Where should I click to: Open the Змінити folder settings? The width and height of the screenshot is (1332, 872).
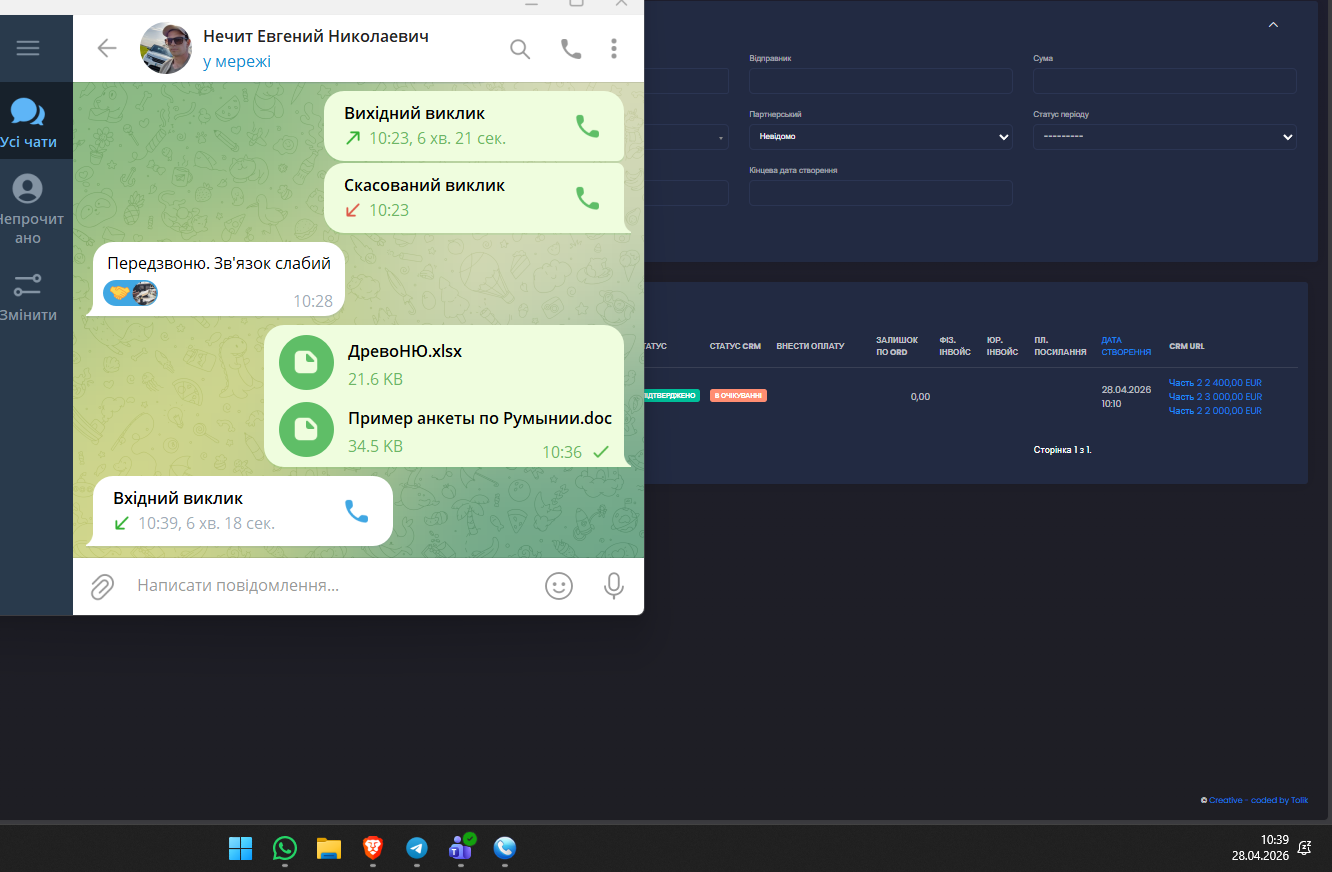pos(28,297)
